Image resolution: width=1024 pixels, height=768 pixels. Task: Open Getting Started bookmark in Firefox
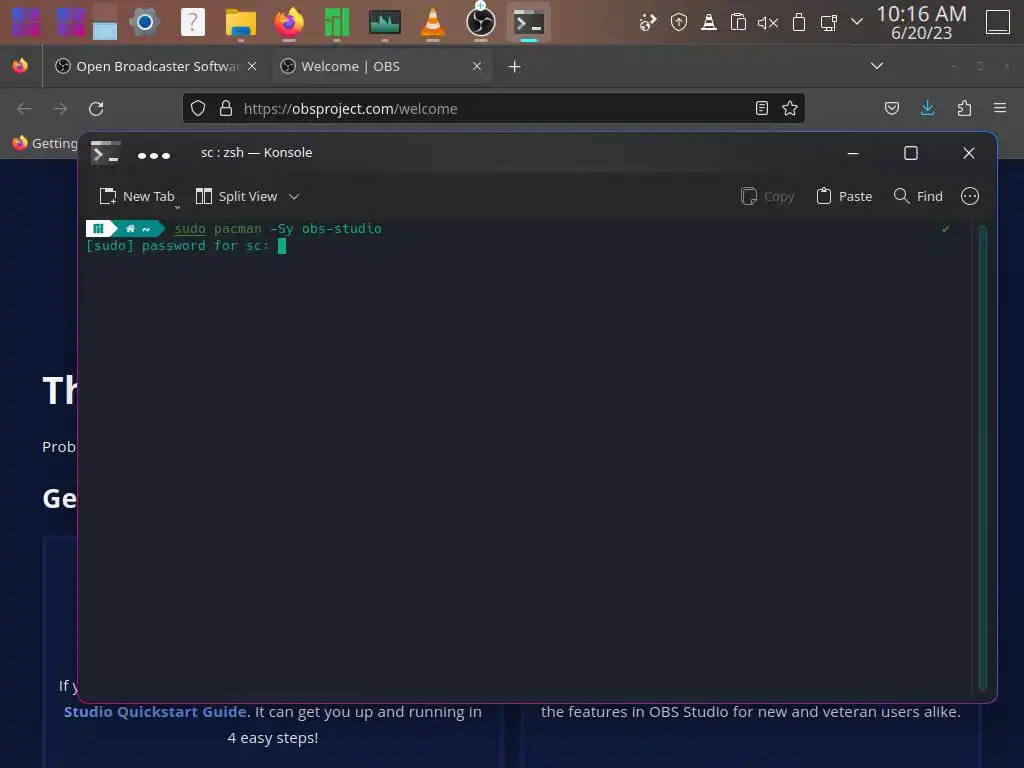pos(45,143)
